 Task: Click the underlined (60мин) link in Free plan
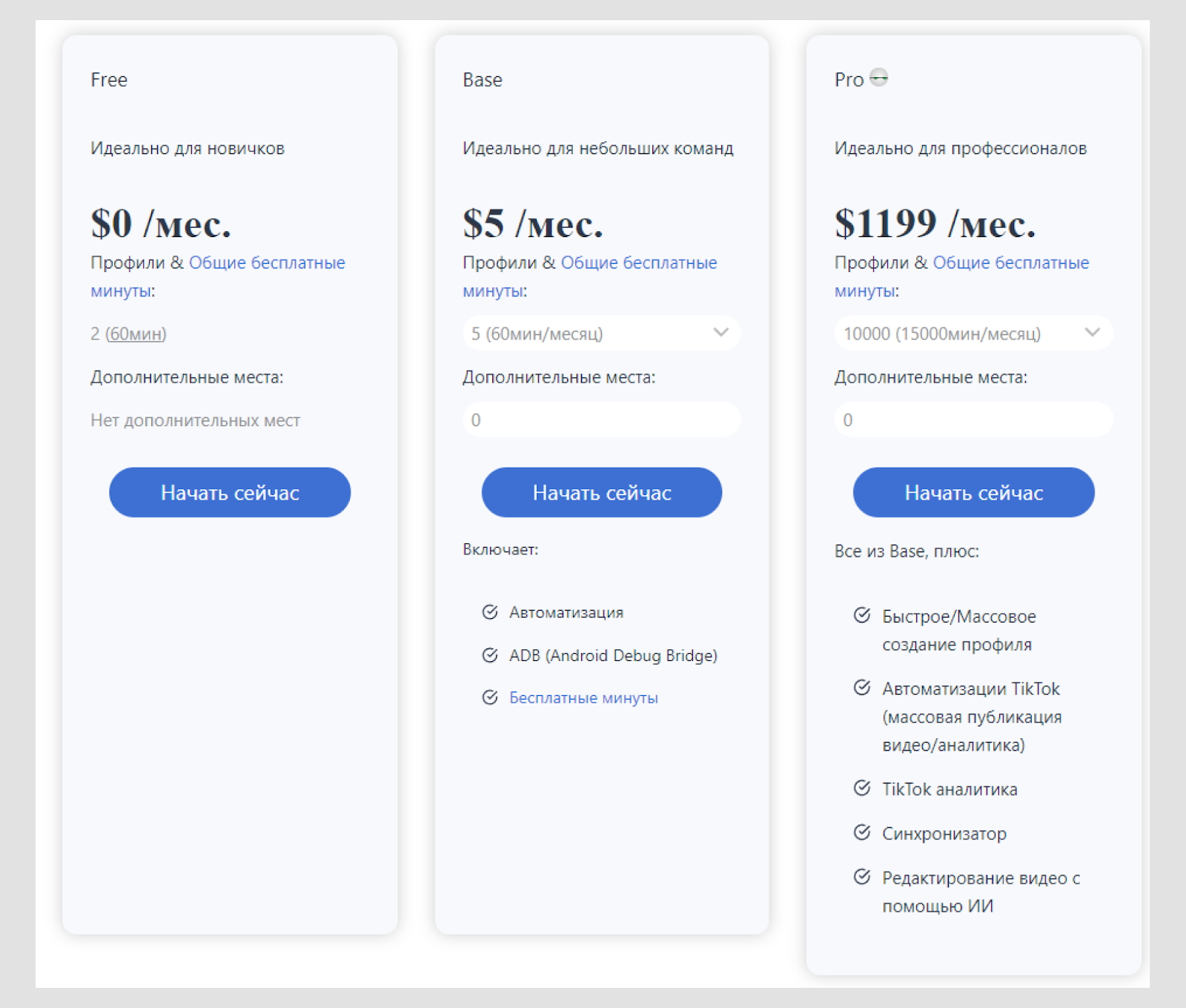tap(136, 334)
